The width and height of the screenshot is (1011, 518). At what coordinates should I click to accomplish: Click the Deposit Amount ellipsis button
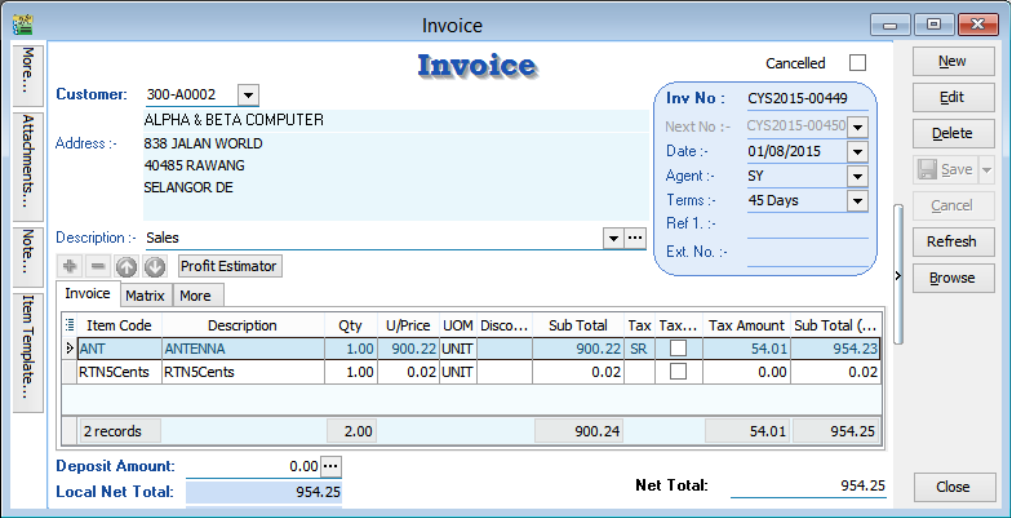[x=331, y=466]
